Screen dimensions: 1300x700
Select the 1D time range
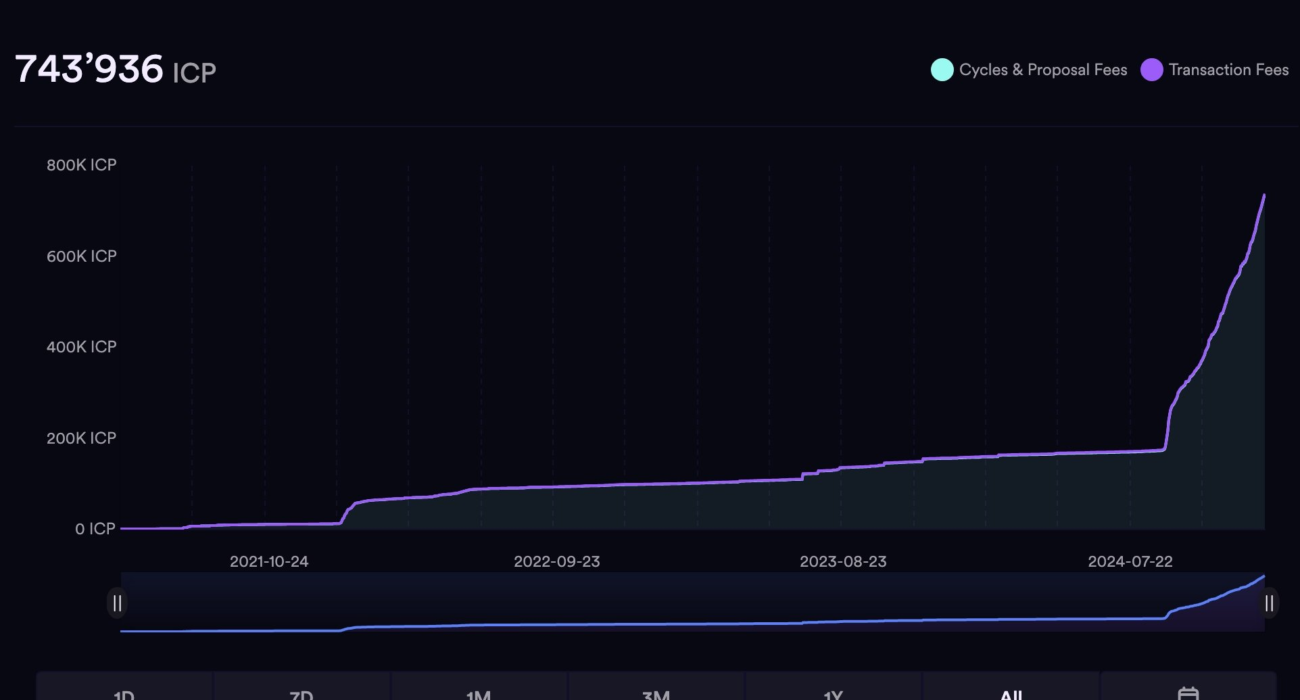coord(124,693)
